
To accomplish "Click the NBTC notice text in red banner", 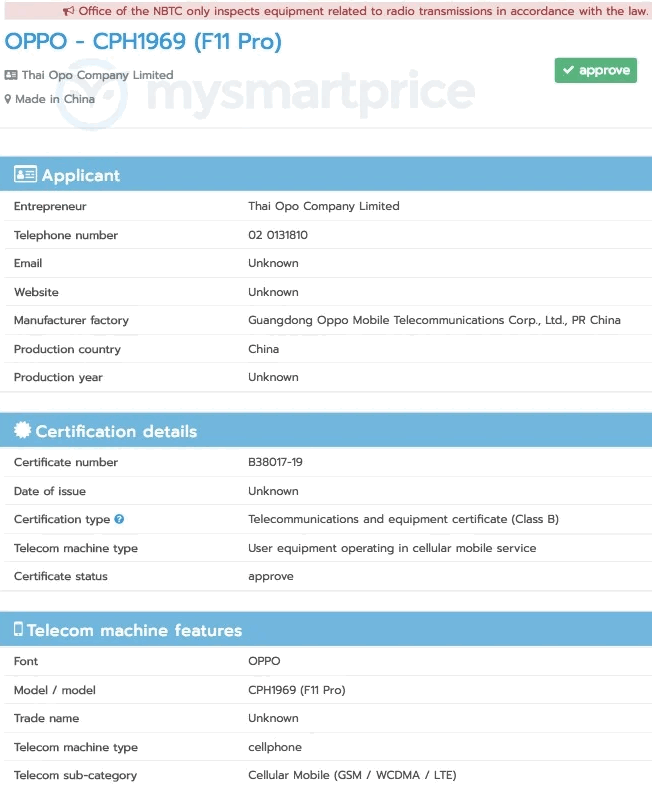I will [363, 11].
